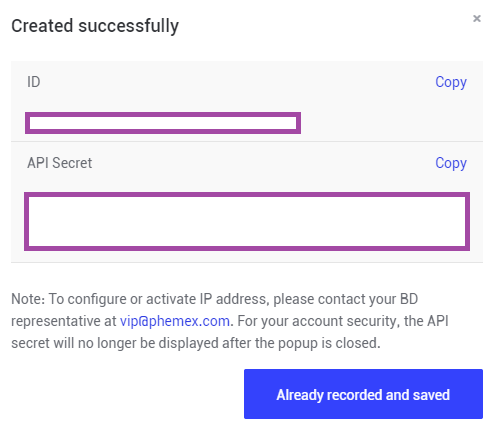Viewport: 500px width, 436px height.
Task: Click the Created successfully heading
Action: 95,26
